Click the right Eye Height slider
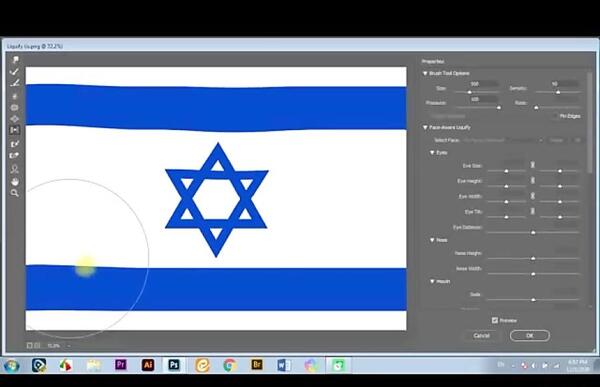The width and height of the screenshot is (600, 387). 560,186
